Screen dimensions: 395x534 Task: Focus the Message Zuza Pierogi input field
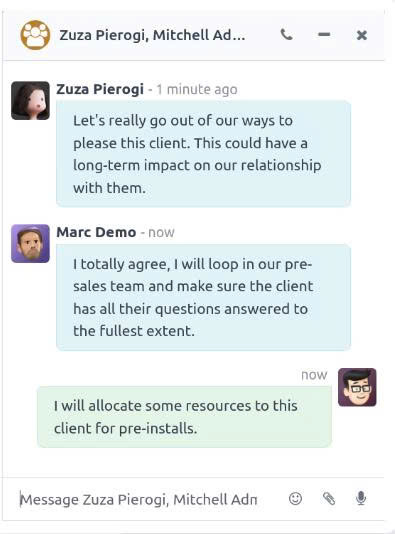tap(146, 499)
